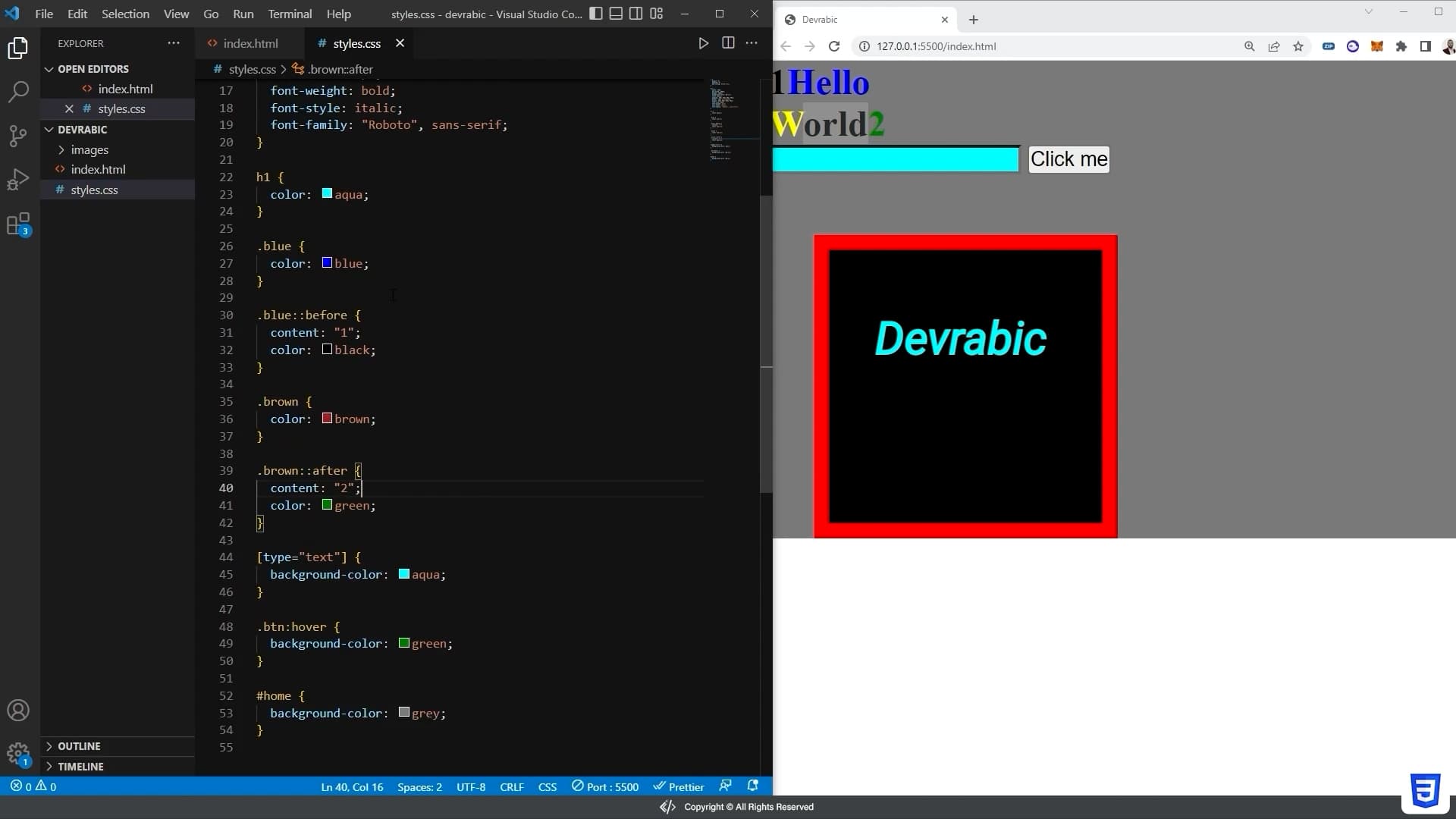Close styles.css in Open Editors
The image size is (1456, 819).
(x=69, y=109)
